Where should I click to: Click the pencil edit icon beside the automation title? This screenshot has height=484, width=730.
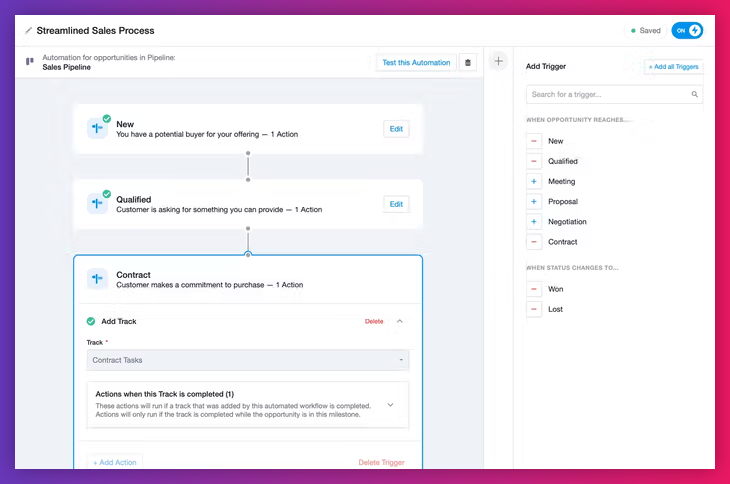pos(28,31)
